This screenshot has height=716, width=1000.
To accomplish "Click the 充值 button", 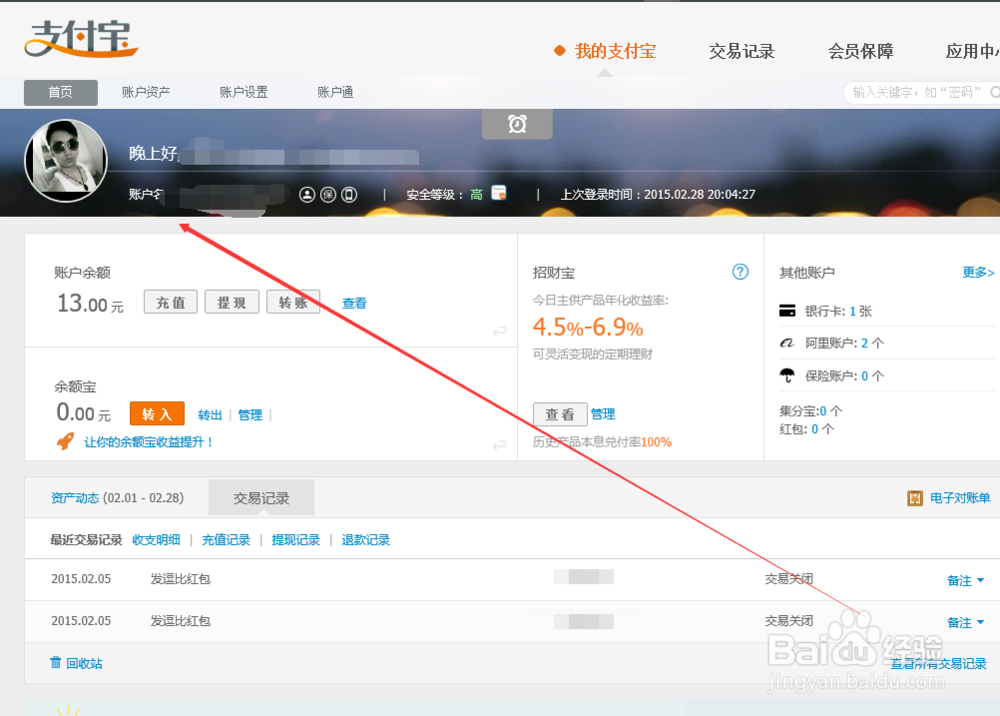I will coord(170,302).
